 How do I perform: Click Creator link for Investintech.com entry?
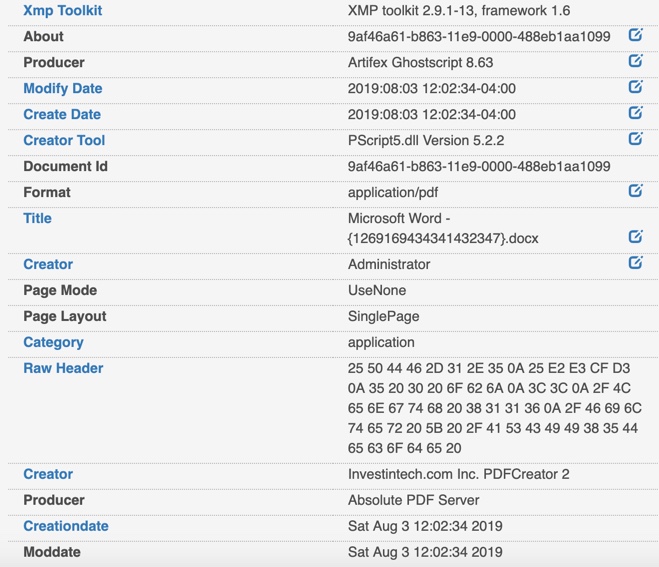click(48, 474)
